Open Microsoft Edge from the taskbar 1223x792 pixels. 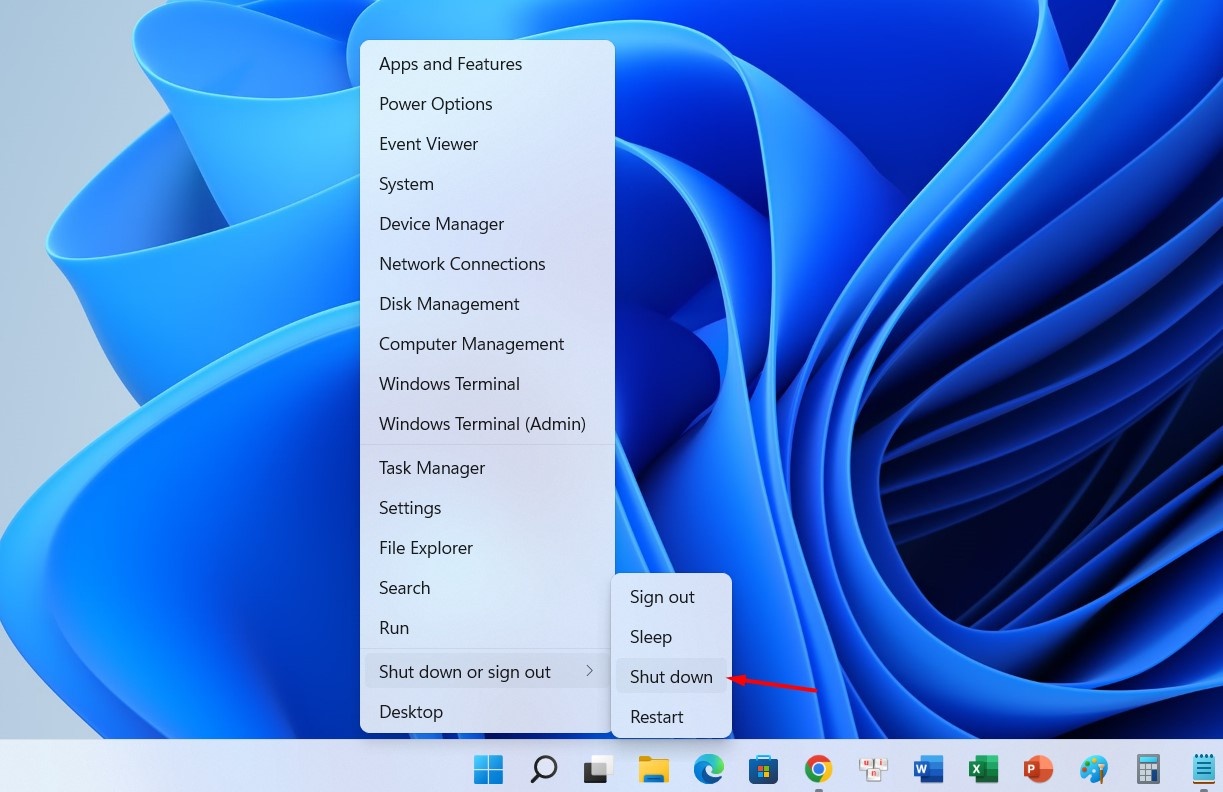[x=708, y=769]
